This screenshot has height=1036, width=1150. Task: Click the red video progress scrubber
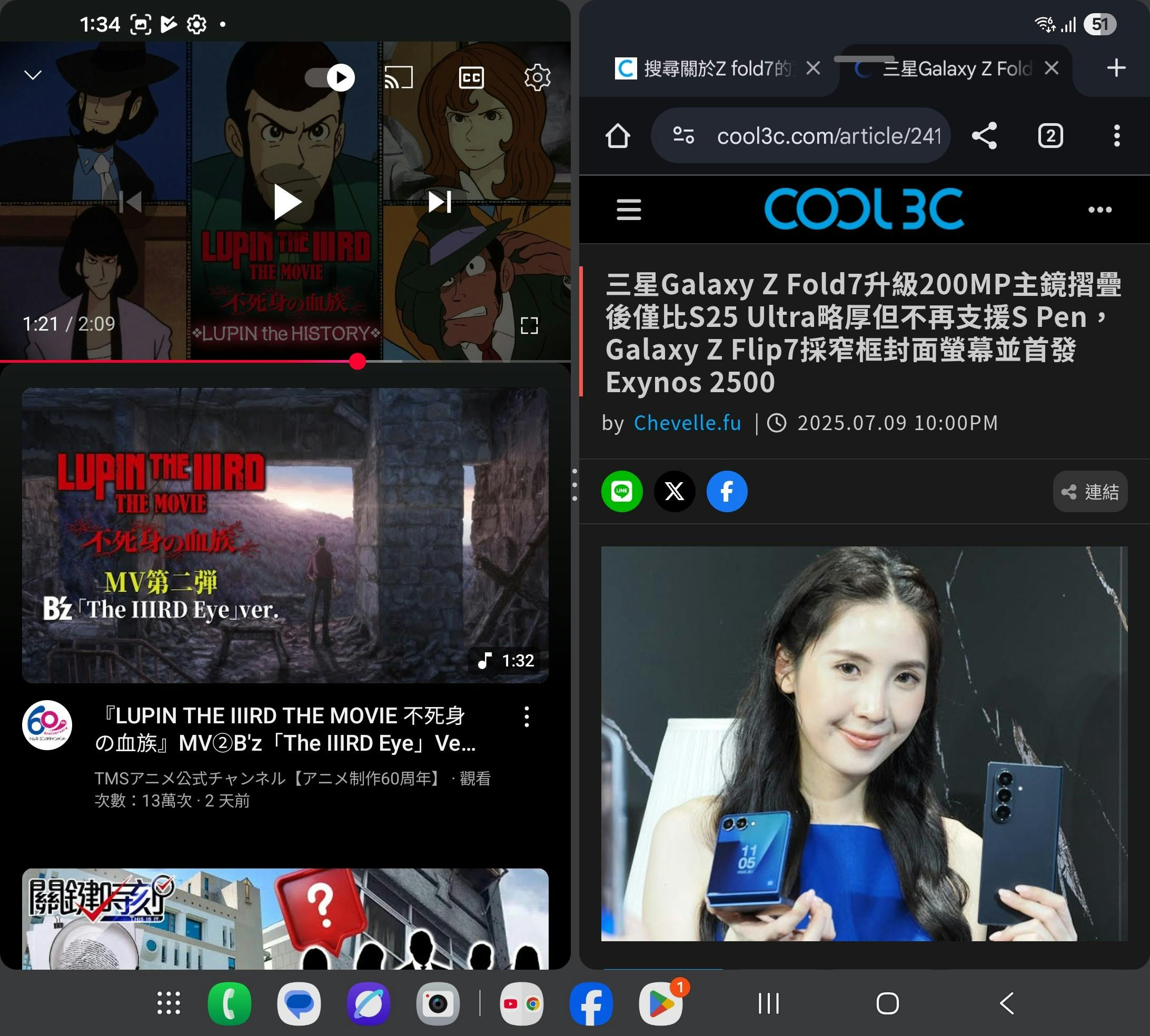pyautogui.click(x=357, y=361)
